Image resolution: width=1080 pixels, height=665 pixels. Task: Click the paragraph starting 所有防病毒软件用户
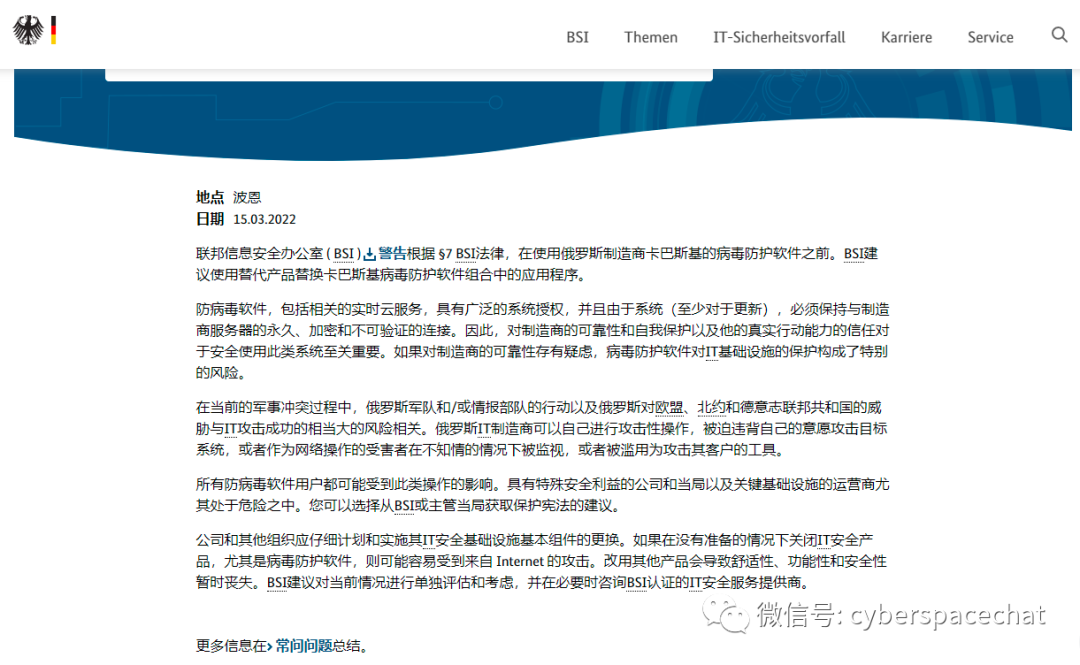pos(543,495)
